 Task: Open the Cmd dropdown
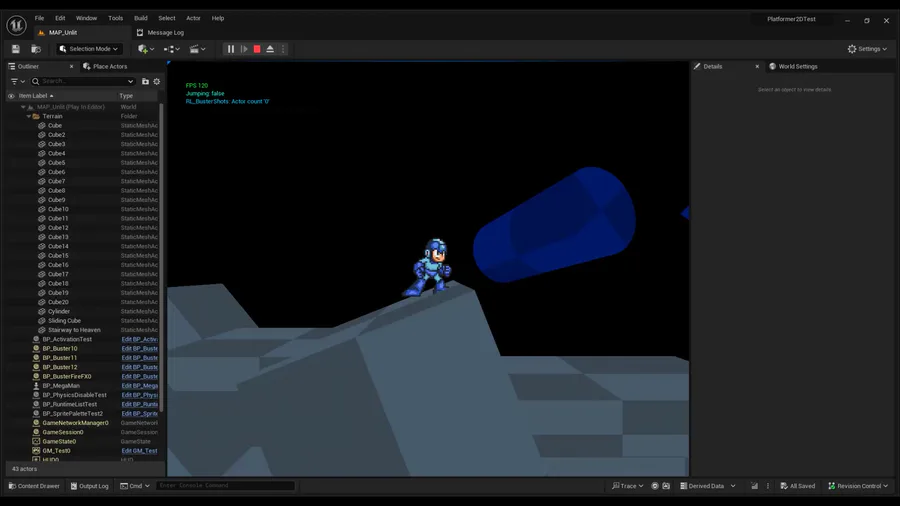(135, 486)
